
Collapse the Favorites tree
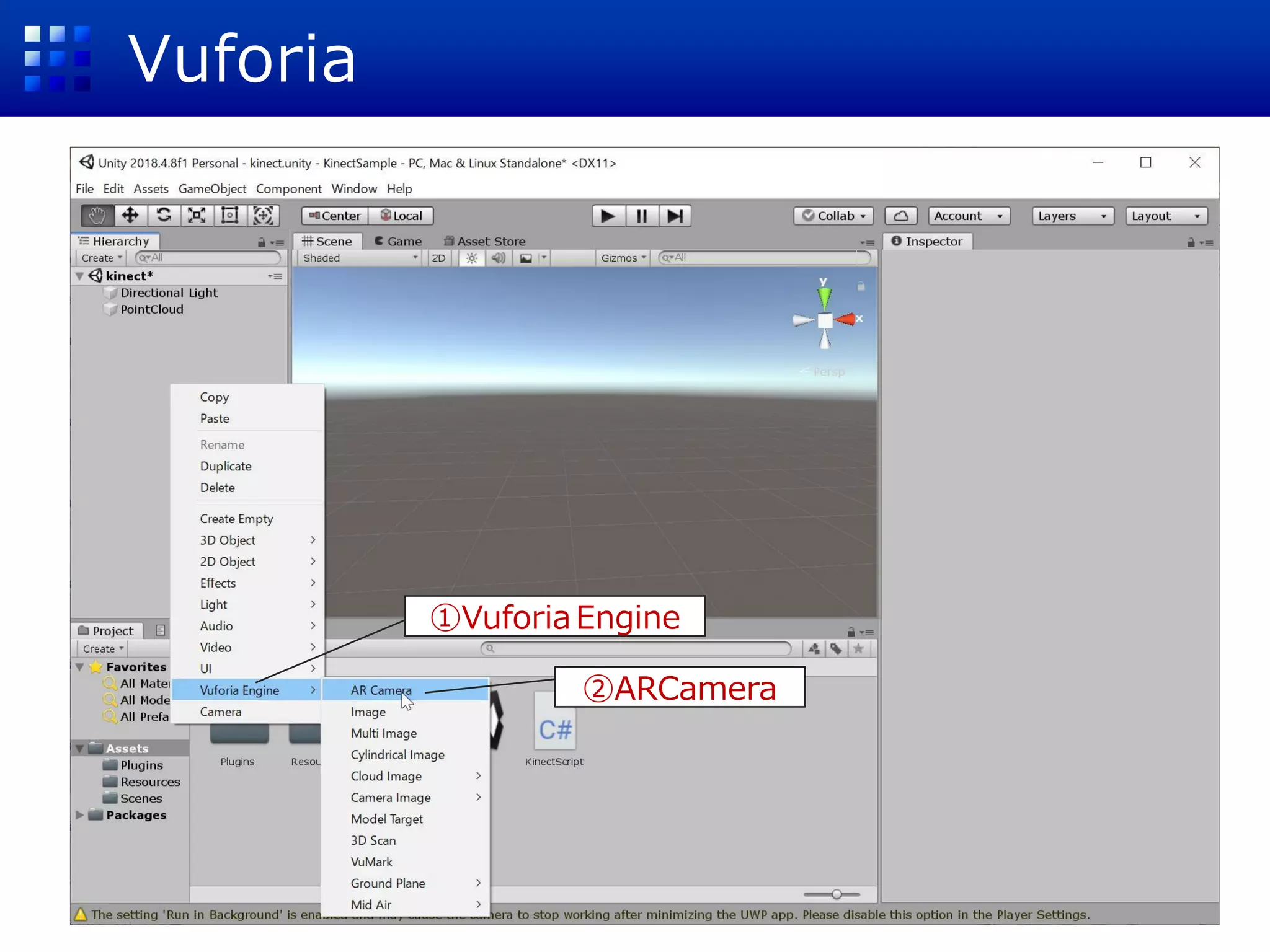(x=79, y=667)
